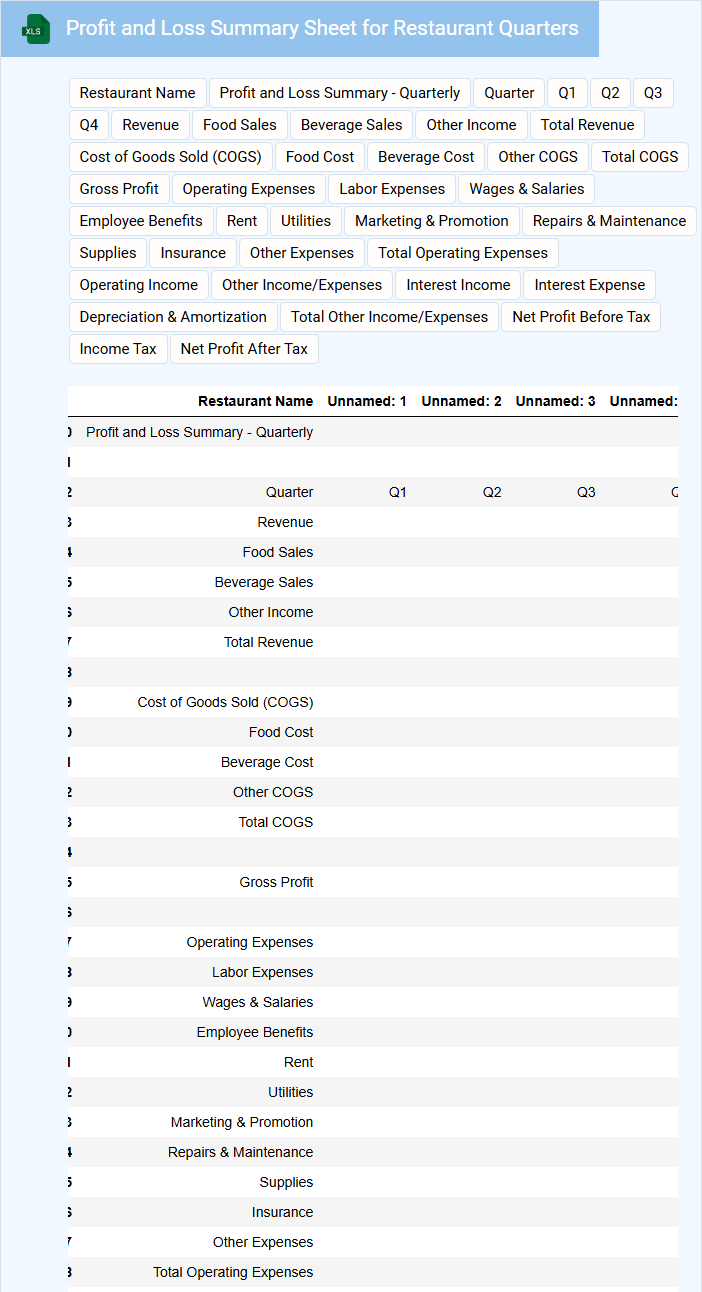
Task: Select the Cost of Goods Sold (COGS) tag
Action: click(170, 157)
